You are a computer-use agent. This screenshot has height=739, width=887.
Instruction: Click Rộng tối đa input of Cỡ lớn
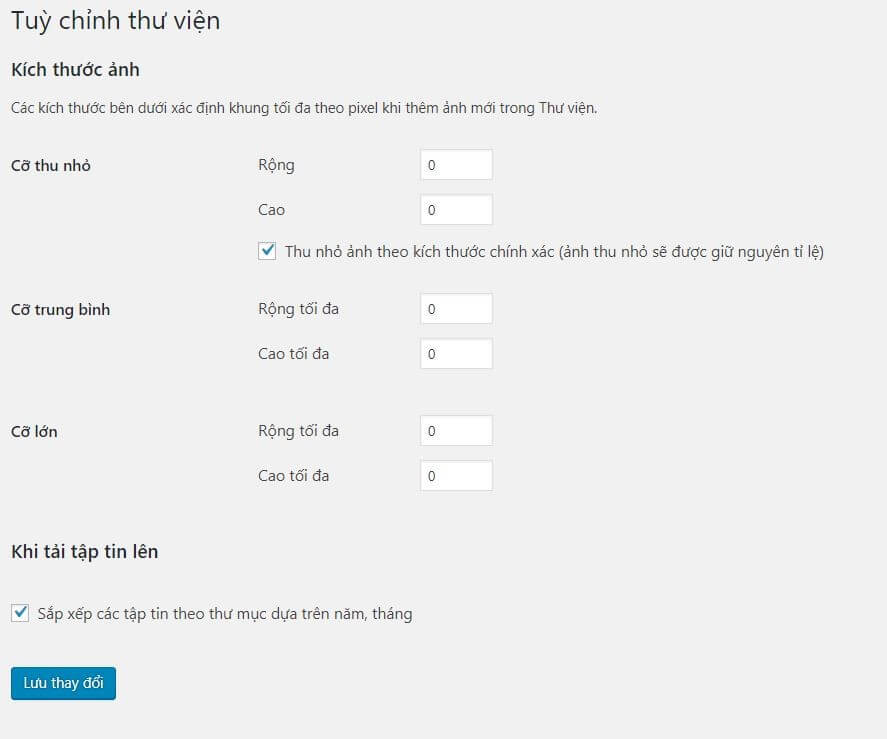coord(456,431)
